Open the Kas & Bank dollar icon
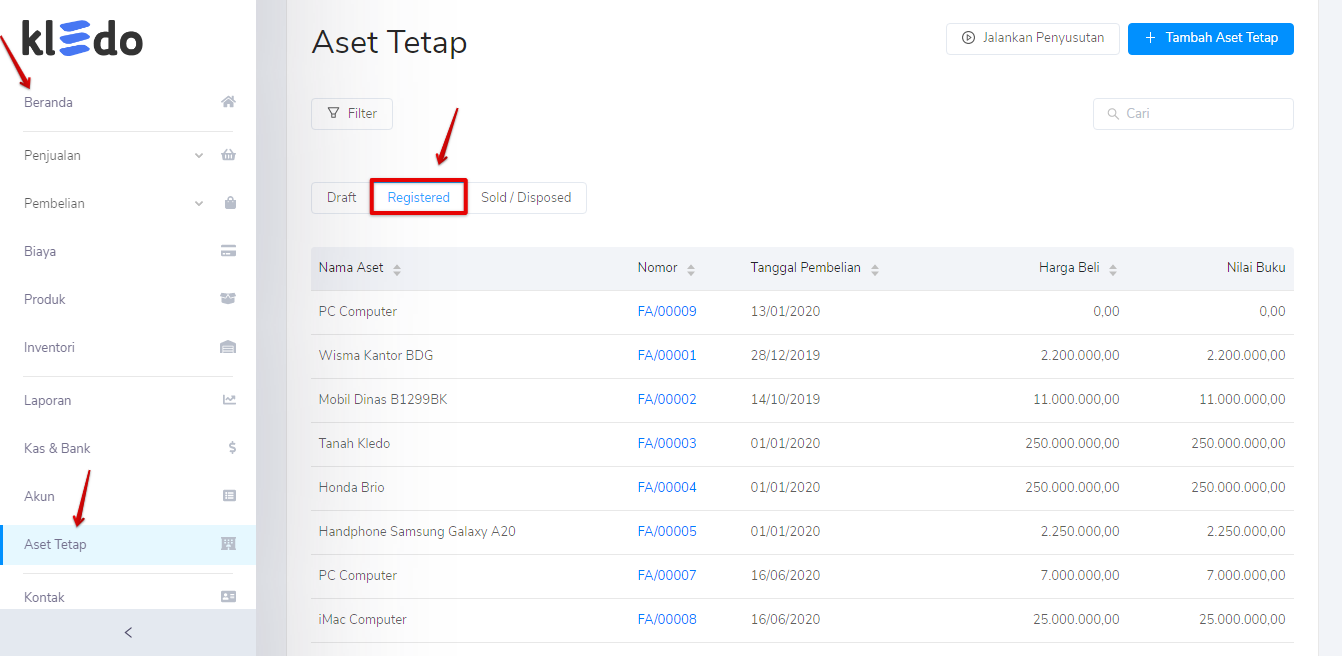The width and height of the screenshot is (1342, 656). coord(228,447)
